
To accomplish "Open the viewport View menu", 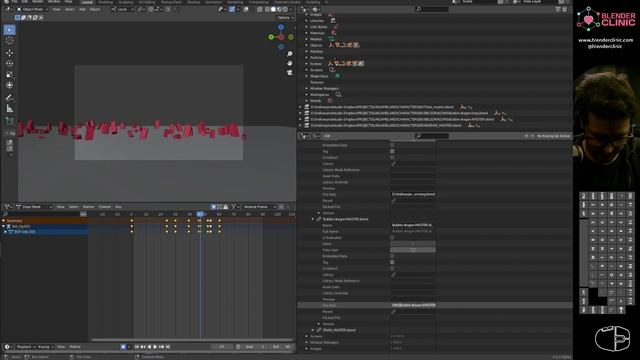I will click(56, 9).
